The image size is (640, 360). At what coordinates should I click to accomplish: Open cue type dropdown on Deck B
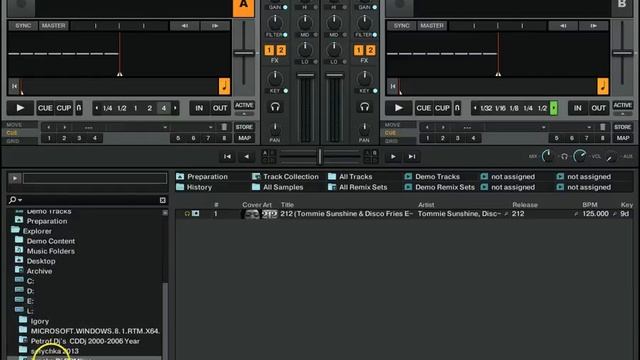(589, 127)
